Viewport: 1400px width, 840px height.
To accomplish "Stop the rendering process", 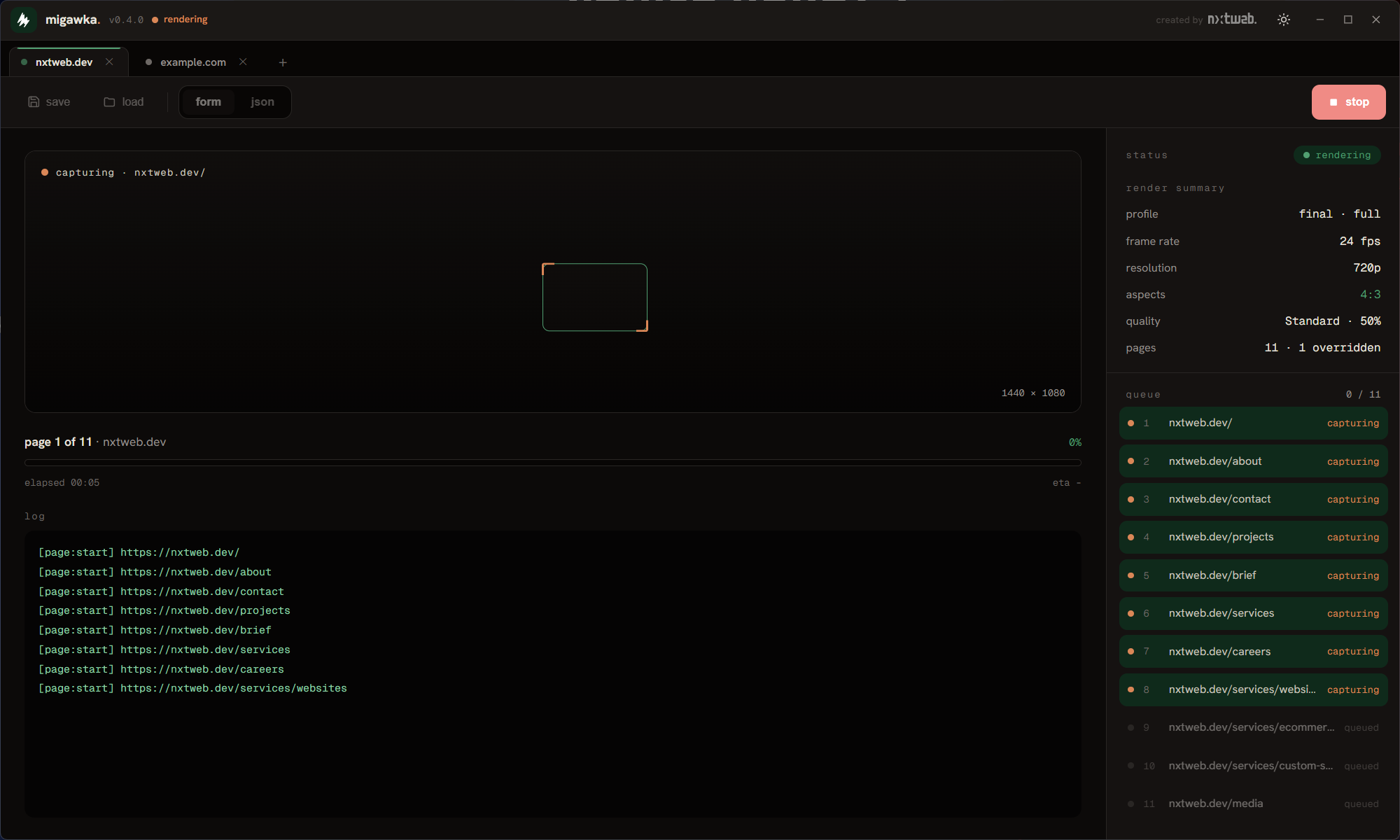I will pyautogui.click(x=1348, y=102).
